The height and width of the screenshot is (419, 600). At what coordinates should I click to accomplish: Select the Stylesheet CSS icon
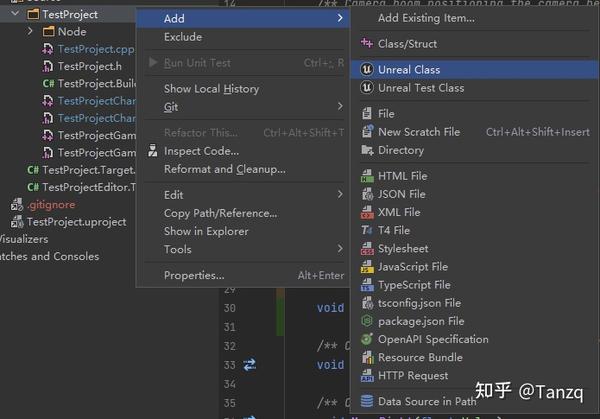pos(367,249)
